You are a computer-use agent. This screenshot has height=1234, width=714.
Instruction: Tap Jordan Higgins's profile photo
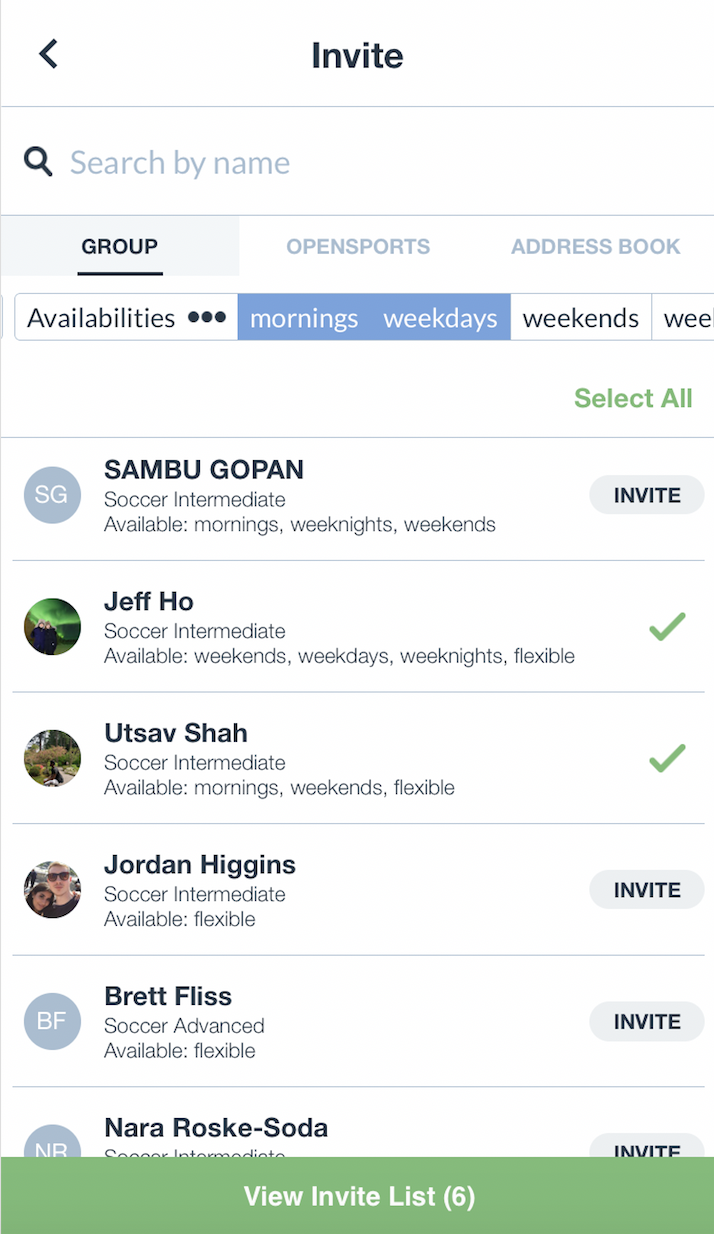point(52,890)
